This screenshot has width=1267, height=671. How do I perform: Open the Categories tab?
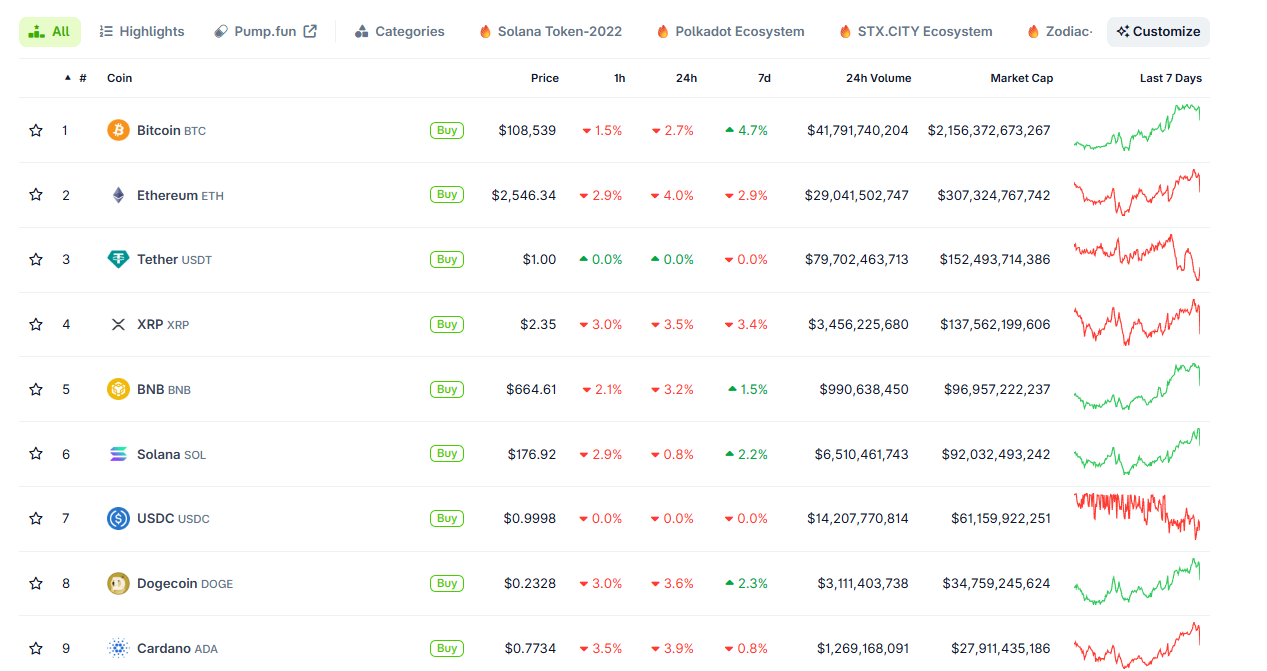point(399,32)
